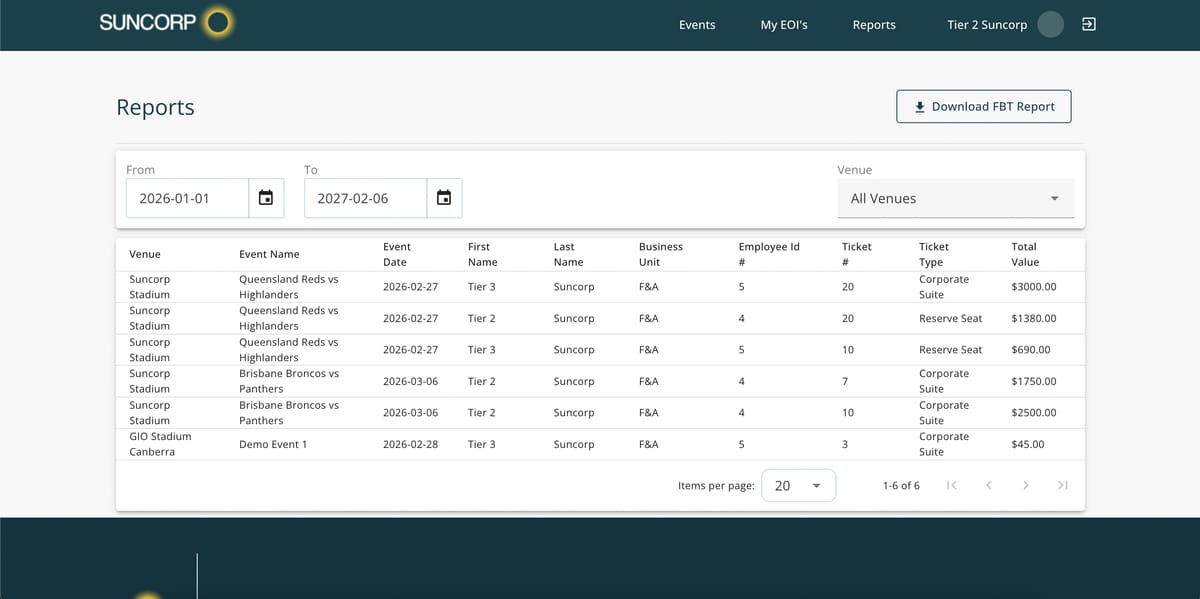
Task: Click the Total Value column header
Action: (x=1025, y=254)
